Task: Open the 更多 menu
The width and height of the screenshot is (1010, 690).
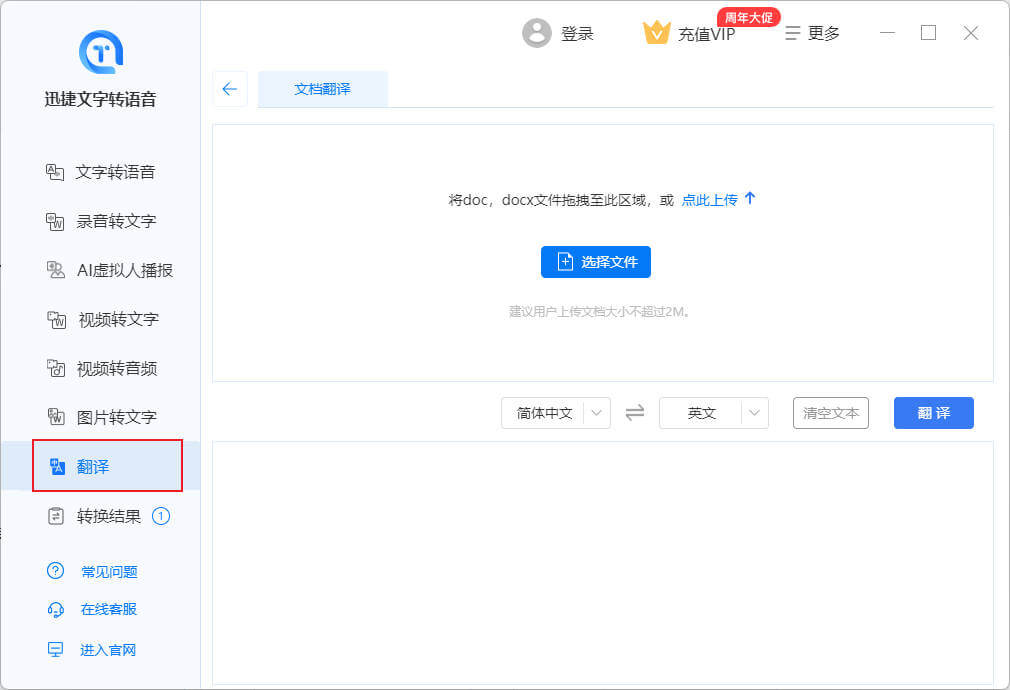Action: tap(813, 33)
